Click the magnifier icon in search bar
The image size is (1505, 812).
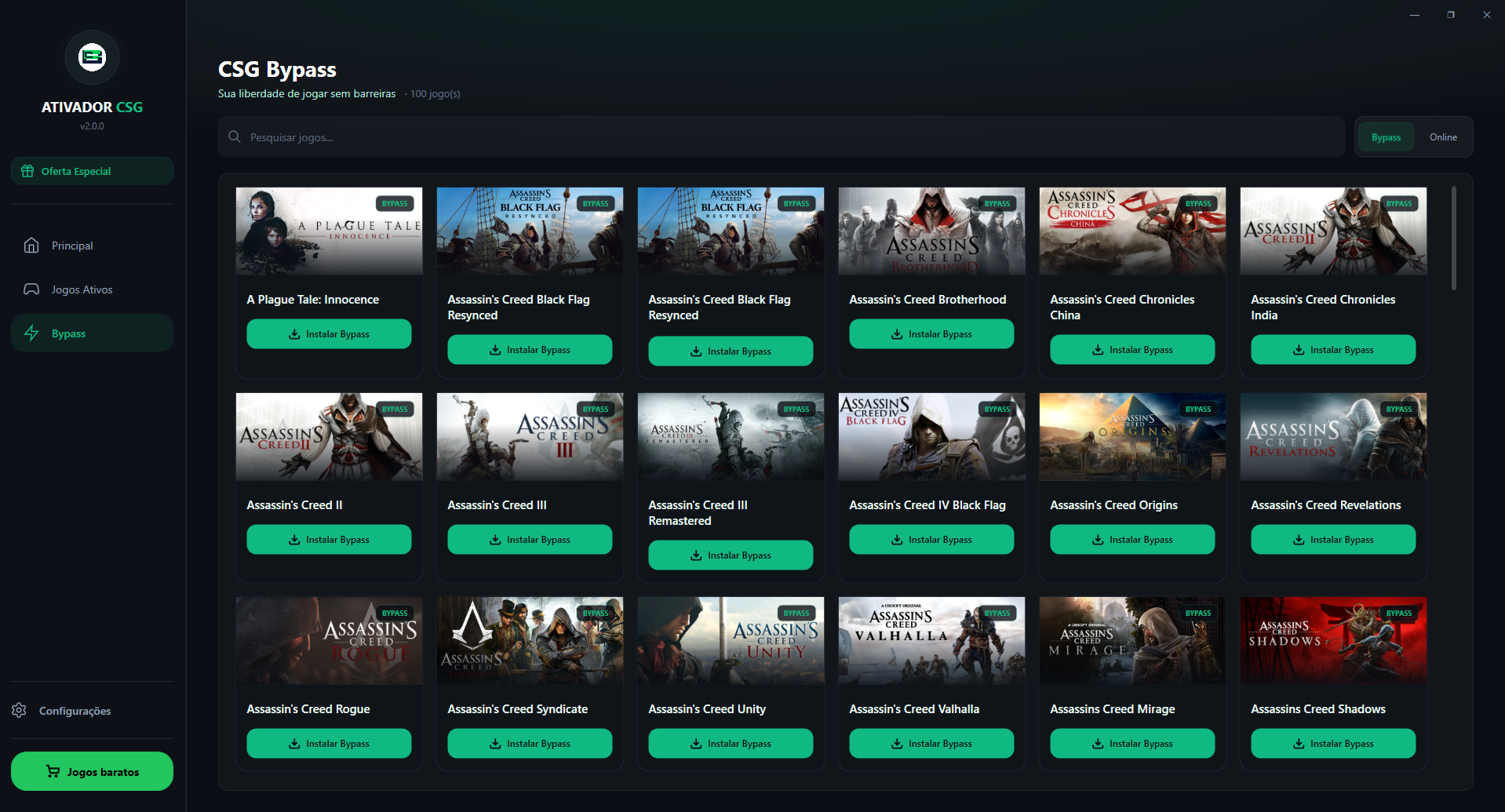click(x=235, y=137)
